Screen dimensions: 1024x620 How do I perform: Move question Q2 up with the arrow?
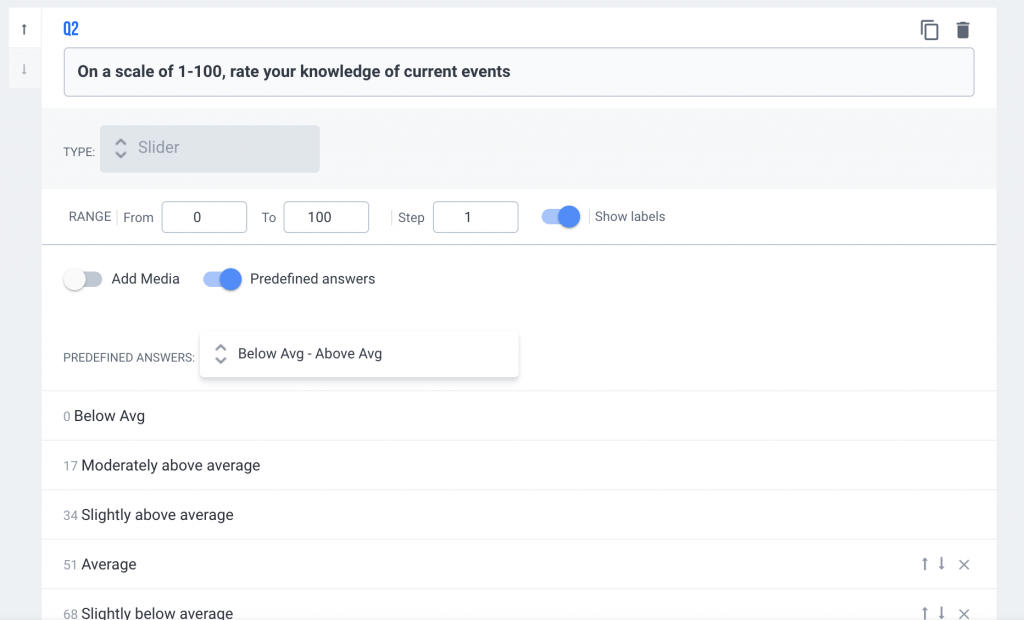point(24,30)
